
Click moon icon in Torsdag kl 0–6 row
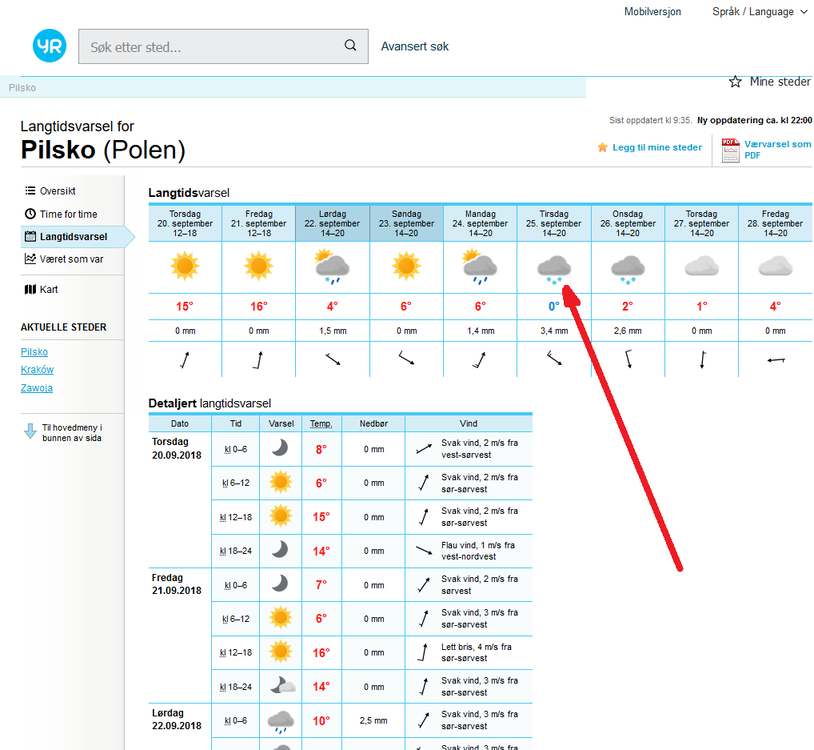(280, 448)
